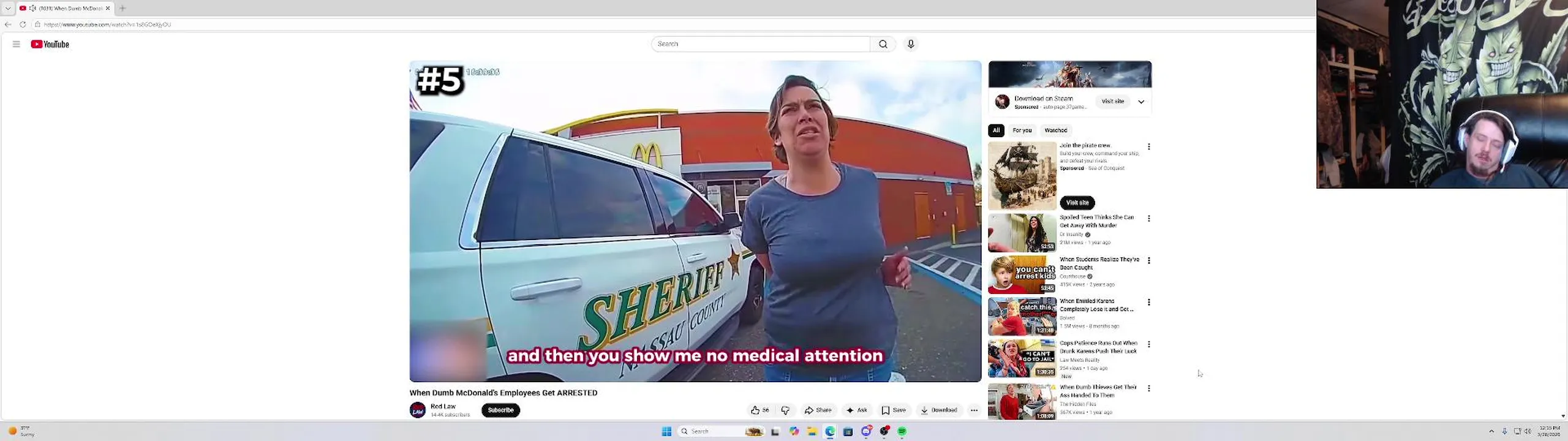The image size is (1568, 441).
Task: Show hidden system tray icons
Action: 1491,431
